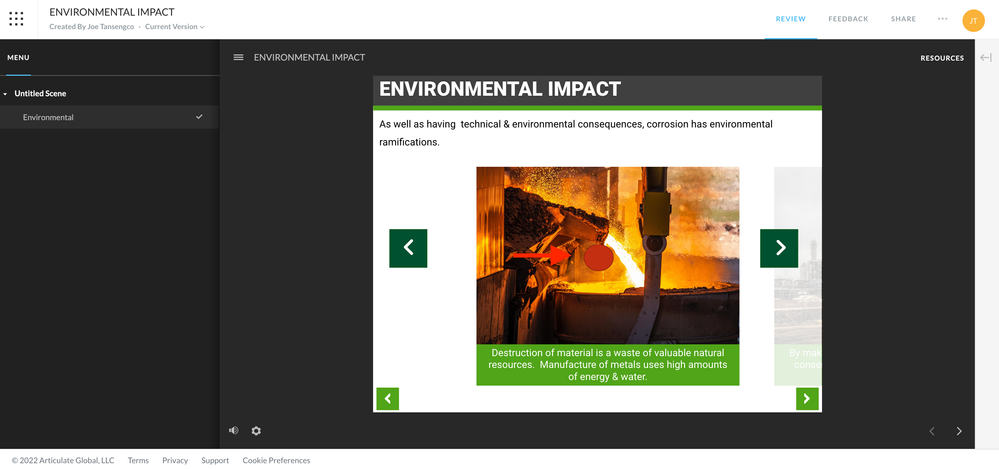Click the Created By Joe Tansengco text
Image resolution: width=999 pixels, height=469 pixels.
click(x=92, y=27)
